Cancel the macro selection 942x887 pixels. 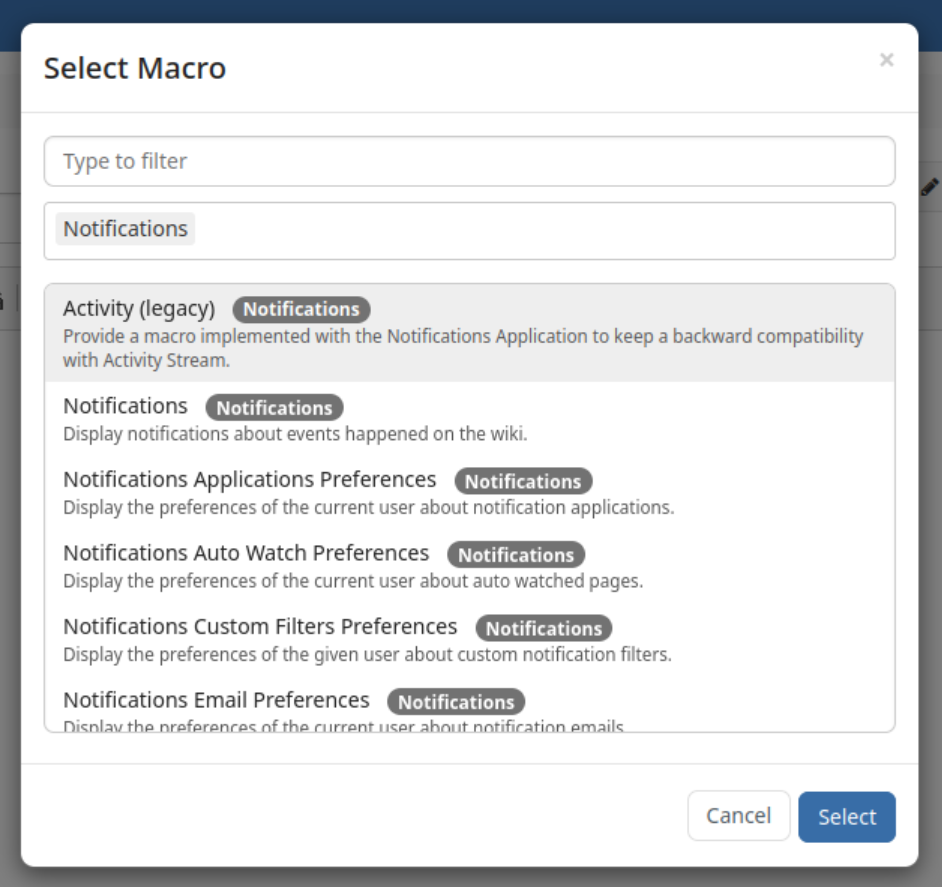738,815
